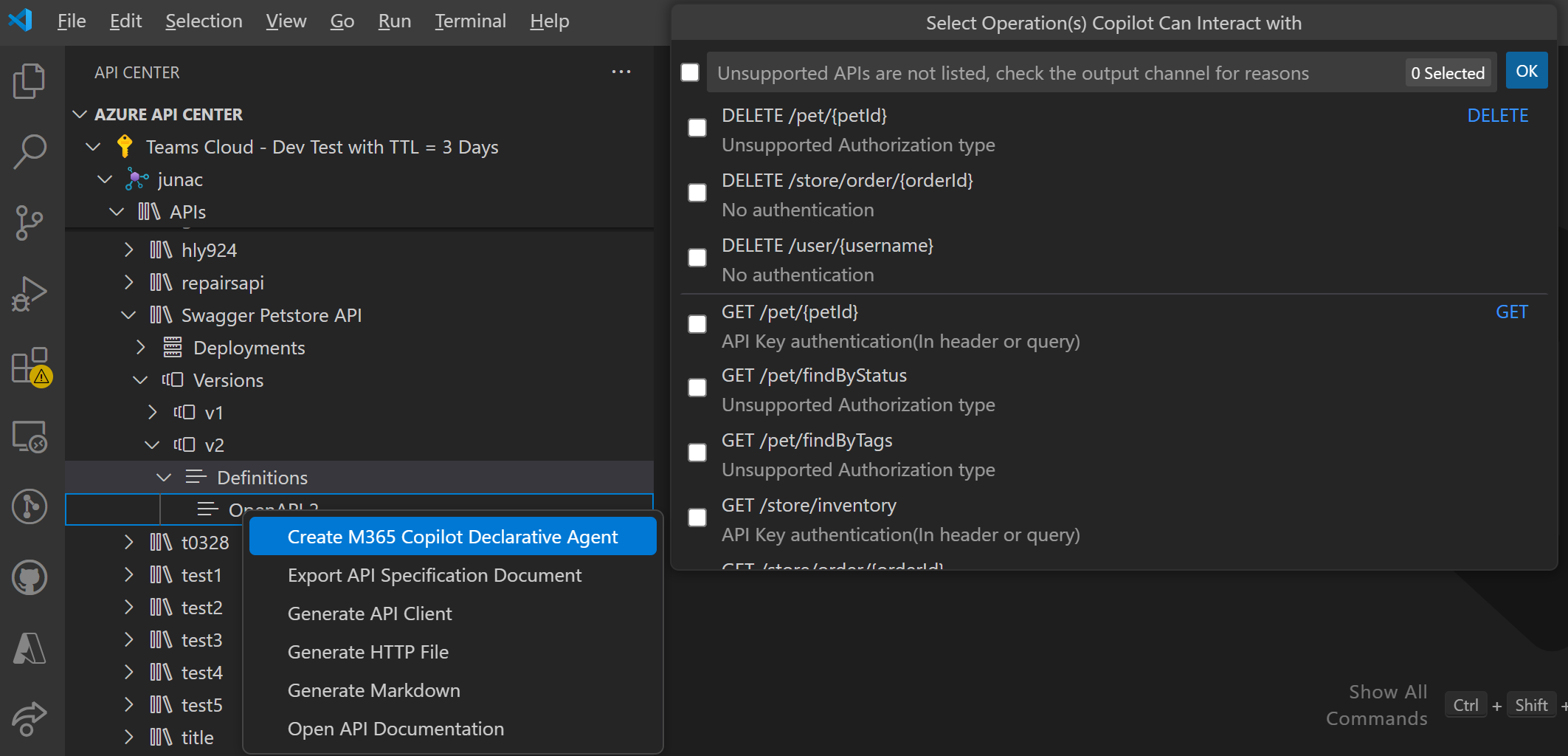Click the Git Graph circle icon in activity bar

(x=30, y=507)
